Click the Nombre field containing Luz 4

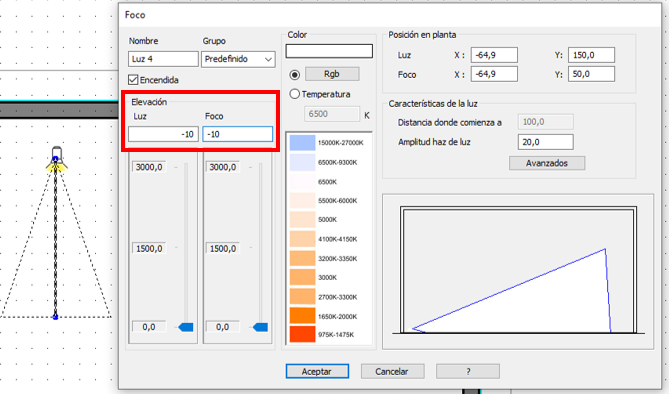point(163,59)
